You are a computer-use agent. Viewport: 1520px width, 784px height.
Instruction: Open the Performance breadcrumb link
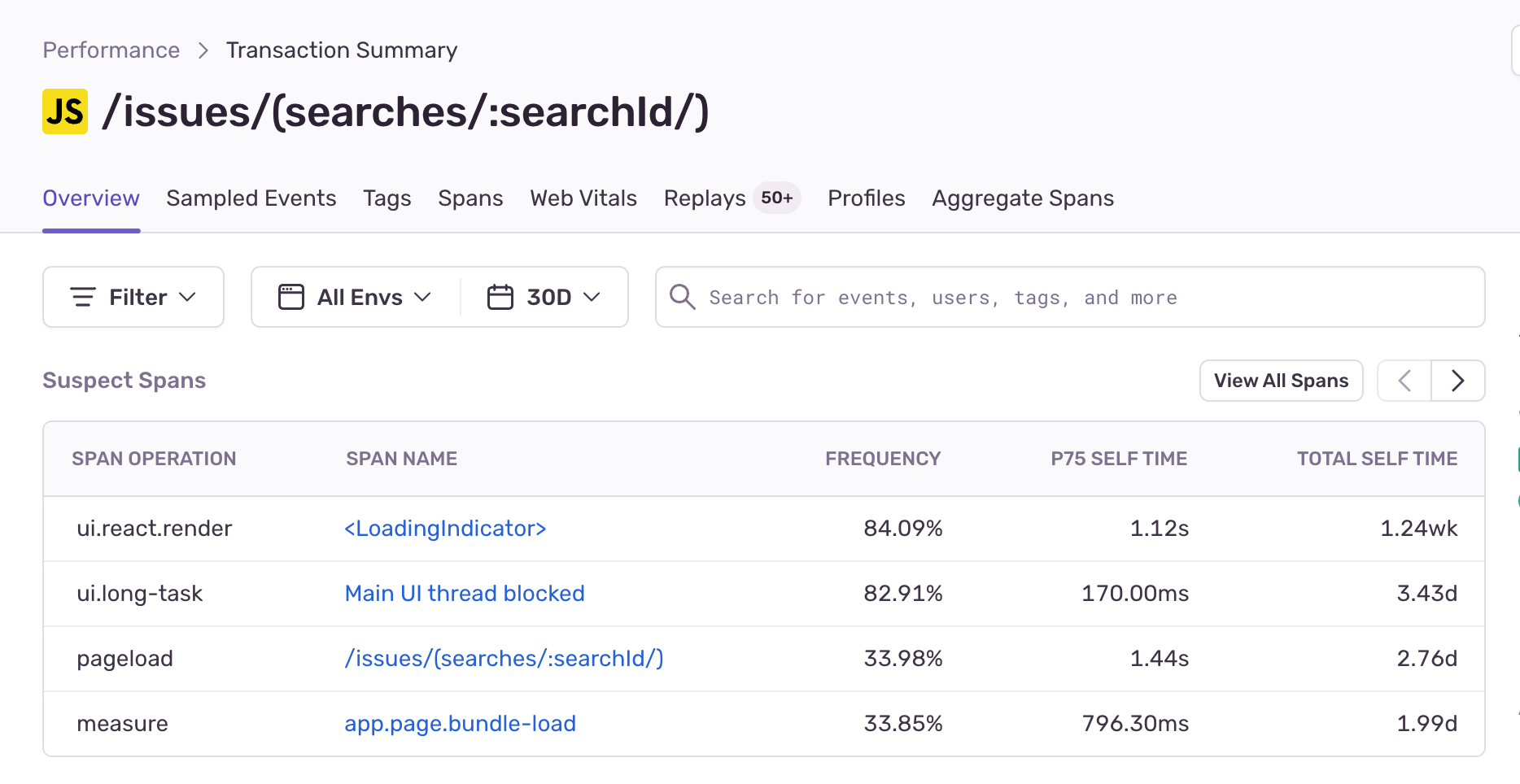(111, 50)
